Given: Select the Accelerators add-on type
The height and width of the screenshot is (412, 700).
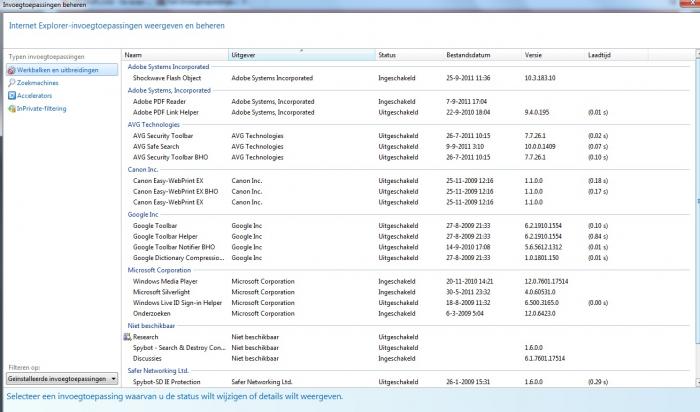Looking at the screenshot, I should 34,96.
